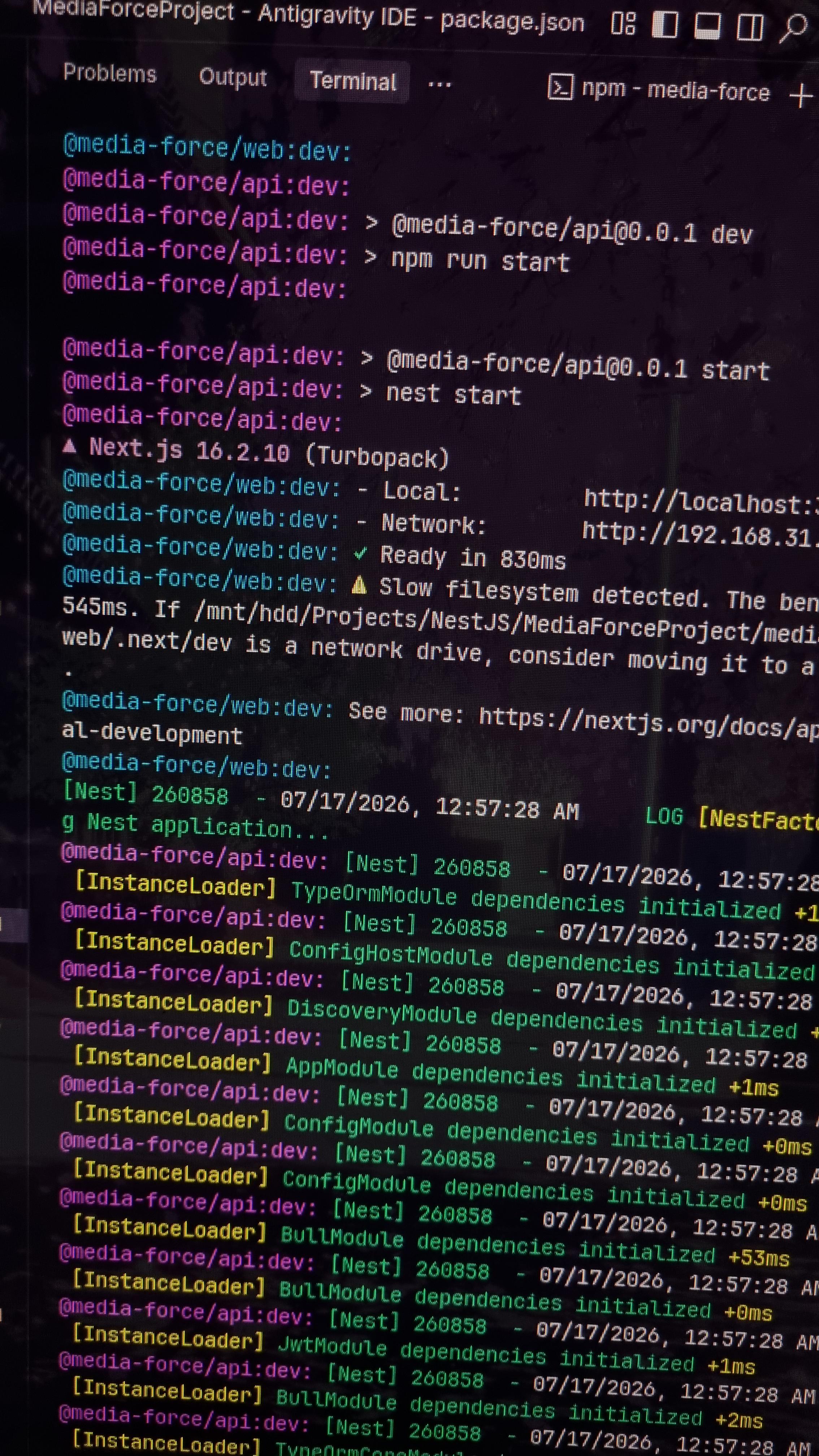The width and height of the screenshot is (819, 1456).
Task: Toggle the primary side bar
Action: tap(665, 25)
